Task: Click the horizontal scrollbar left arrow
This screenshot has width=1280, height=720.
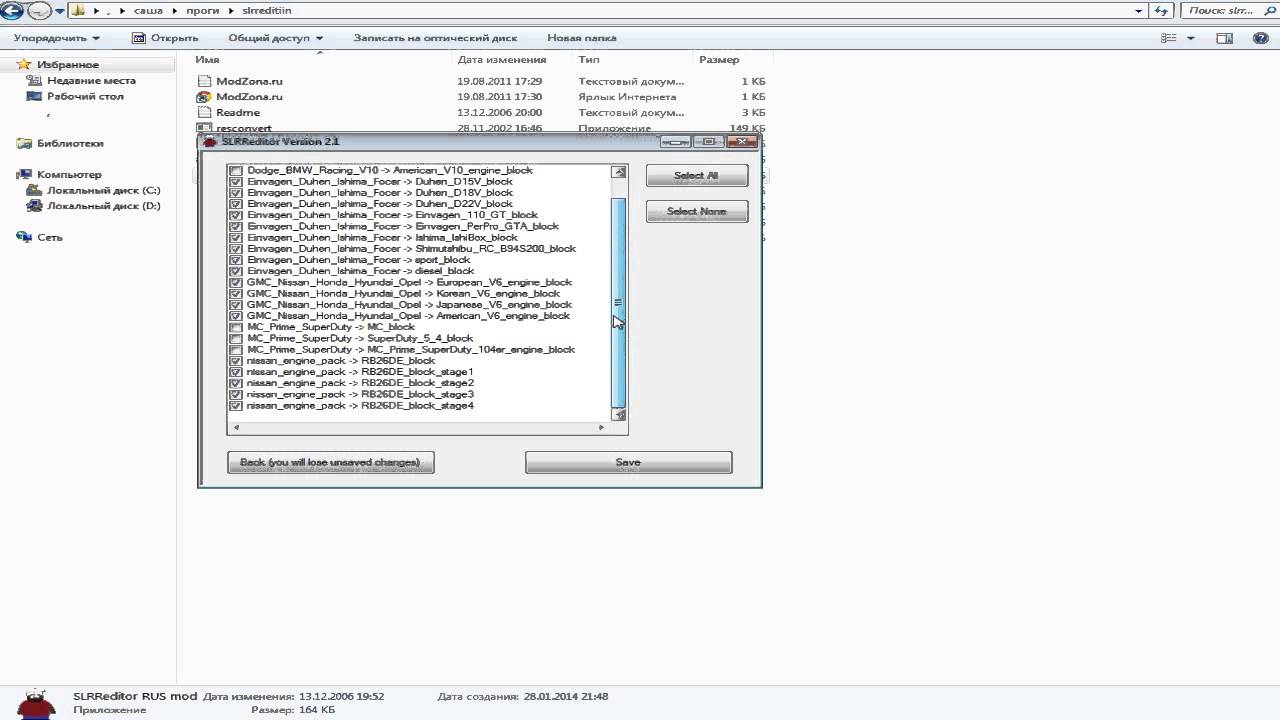Action: (236, 427)
